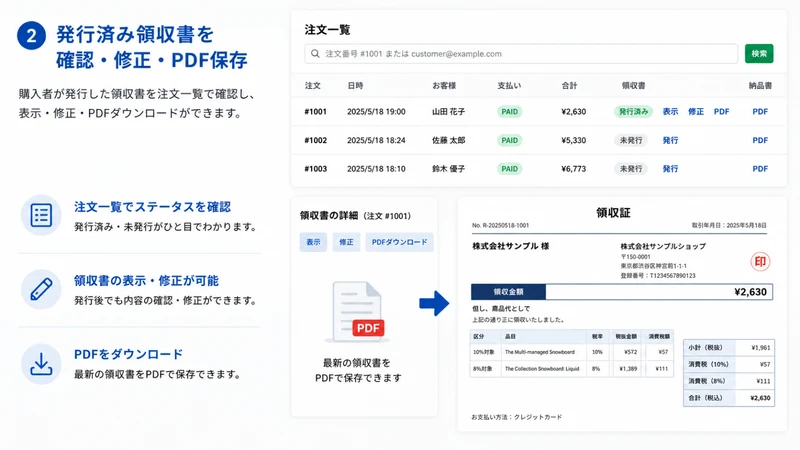800x450 pixels.
Task: Download 納品書 PDF for order #1001
Action: [x=760, y=111]
